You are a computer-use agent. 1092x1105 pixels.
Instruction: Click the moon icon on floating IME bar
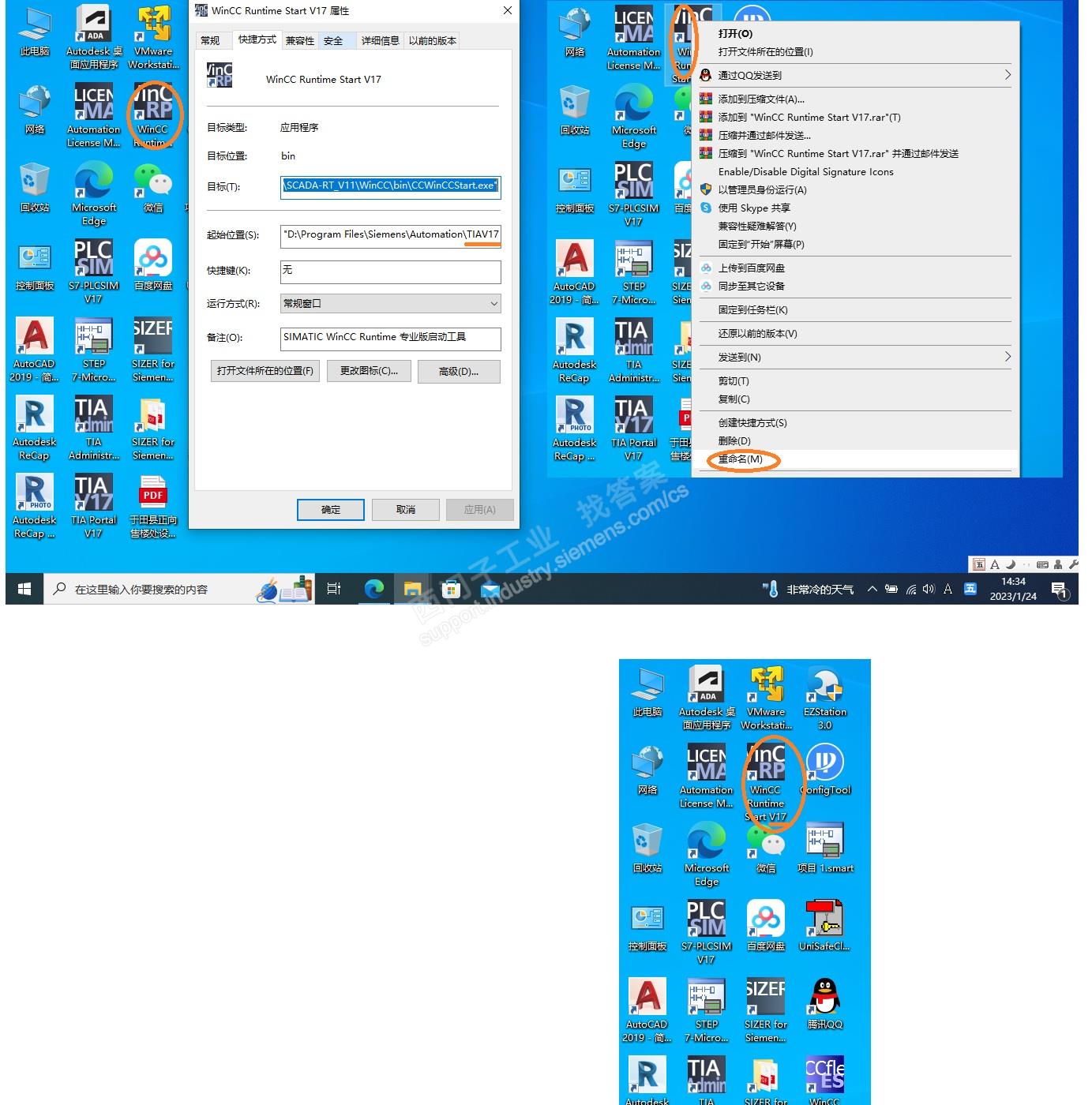point(1010,564)
